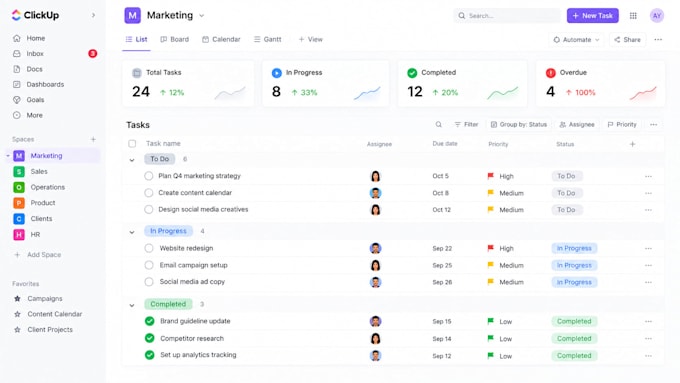Create a New Task
The width and height of the screenshot is (680, 383).
[592, 16]
